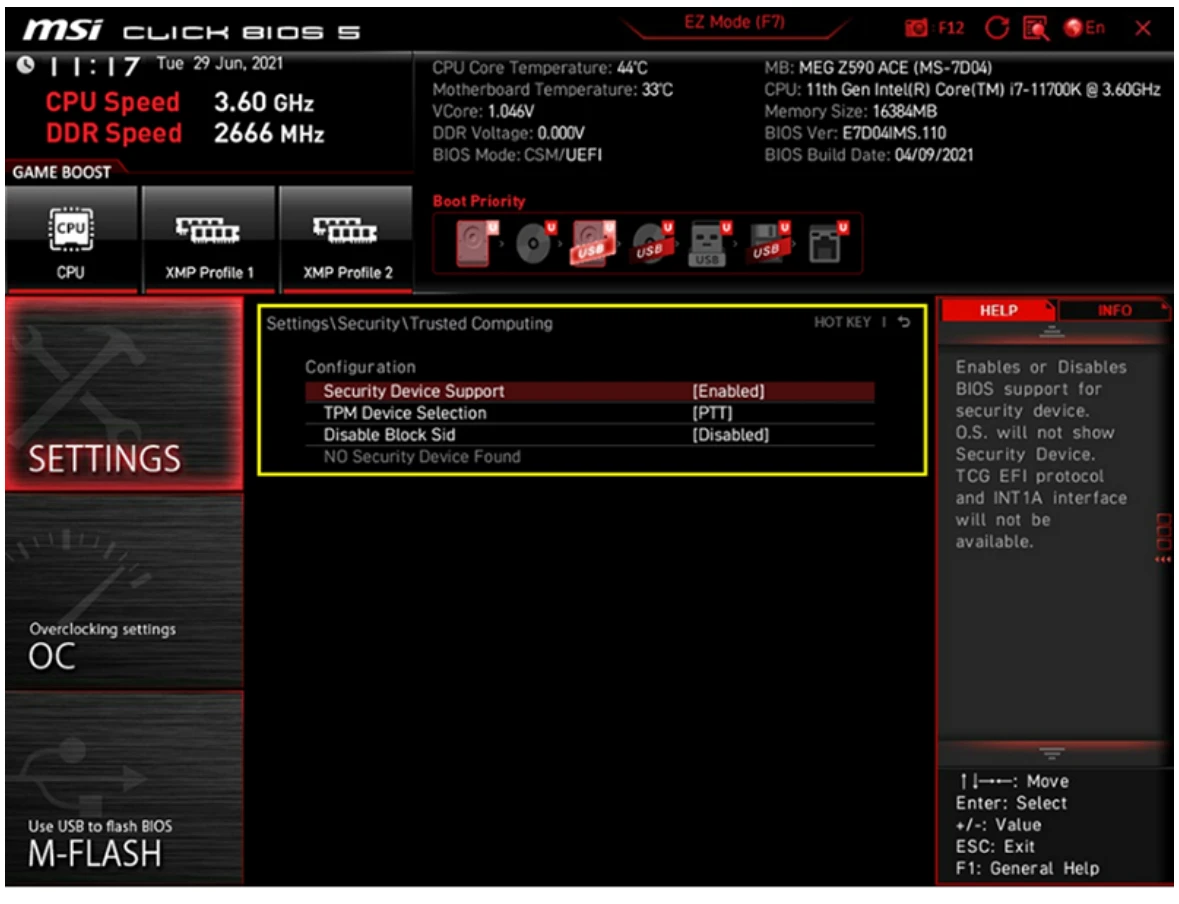Open the BIOS search magnifier icon
This screenshot has height=904, width=1179.
pyautogui.click(x=1033, y=28)
